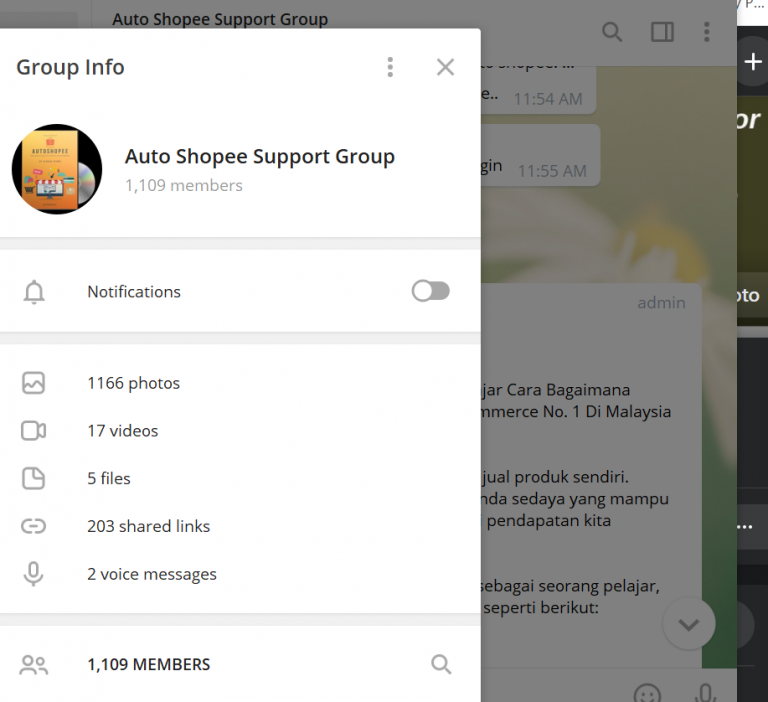Click the shared links chain icon
Screen dimensions: 768x702
pyautogui.click(x=33, y=526)
